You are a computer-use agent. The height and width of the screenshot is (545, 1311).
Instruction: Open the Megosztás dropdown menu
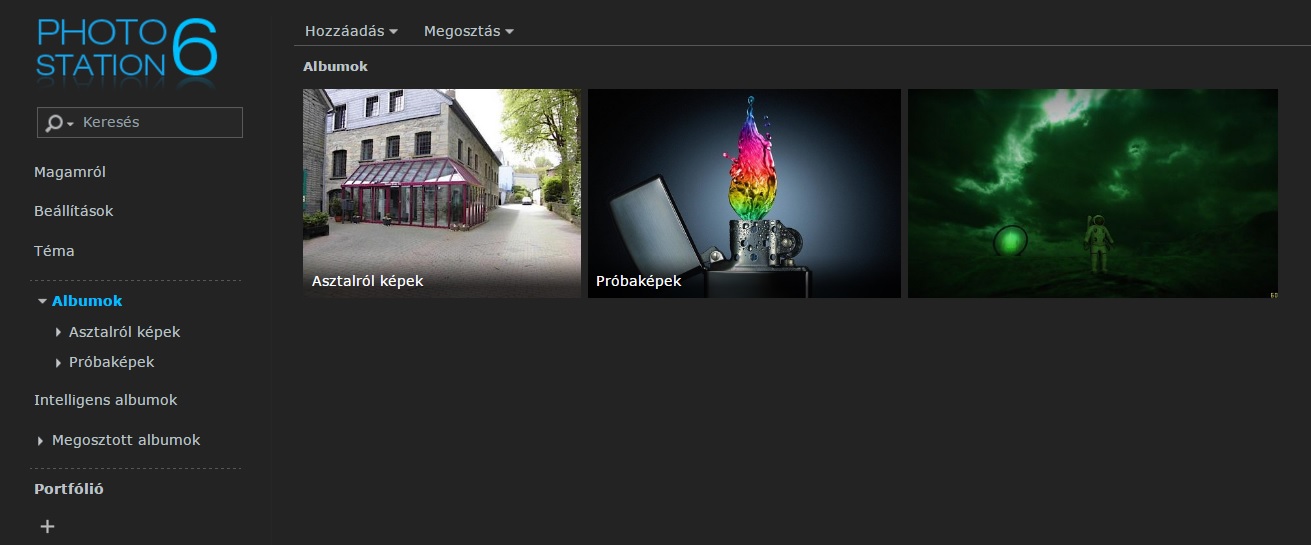(469, 31)
